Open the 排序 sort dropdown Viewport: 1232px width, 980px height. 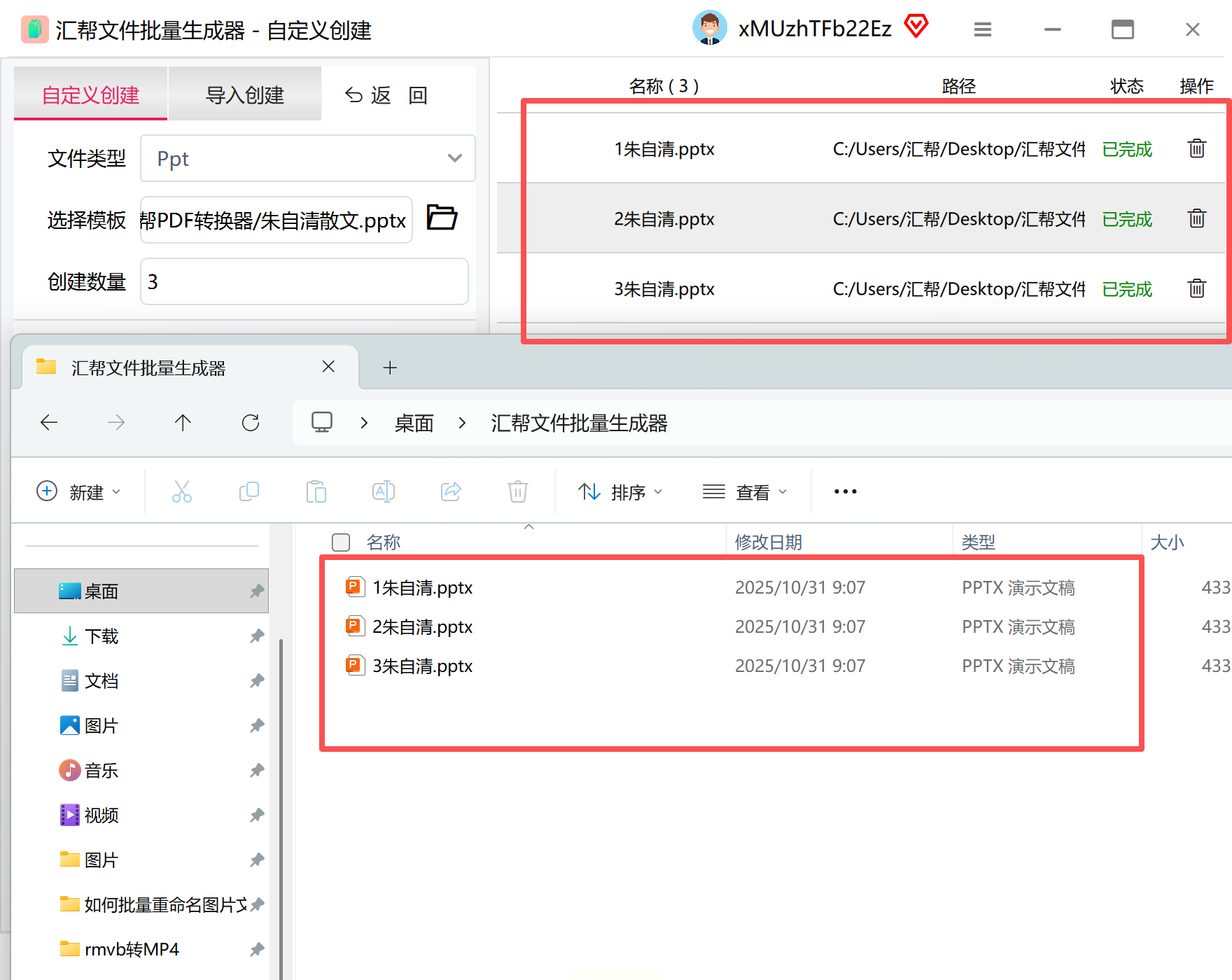620,492
